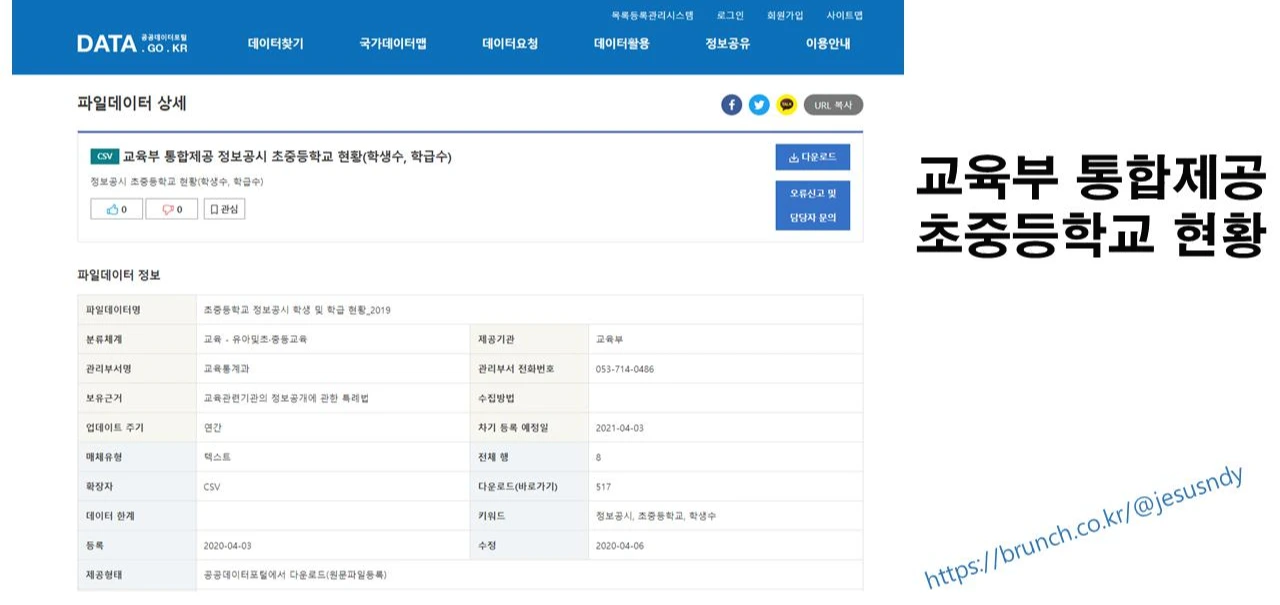Open the 데이터찾기 menu
The height and width of the screenshot is (605, 1280).
pos(277,44)
